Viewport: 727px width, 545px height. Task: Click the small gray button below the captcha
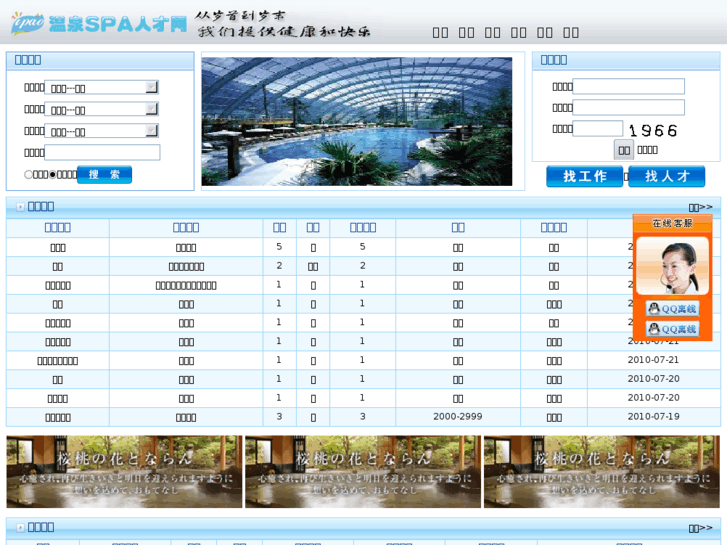click(624, 150)
